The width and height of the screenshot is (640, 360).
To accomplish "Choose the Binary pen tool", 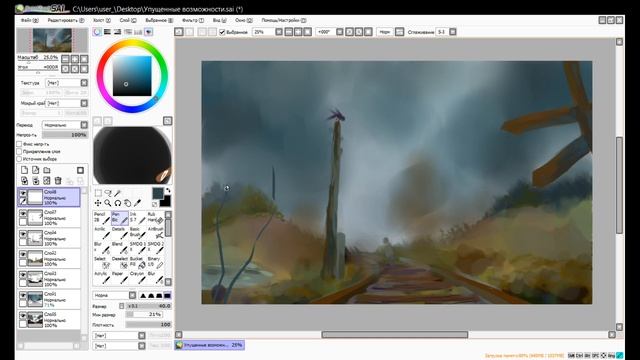I will pyautogui.click(x=156, y=262).
